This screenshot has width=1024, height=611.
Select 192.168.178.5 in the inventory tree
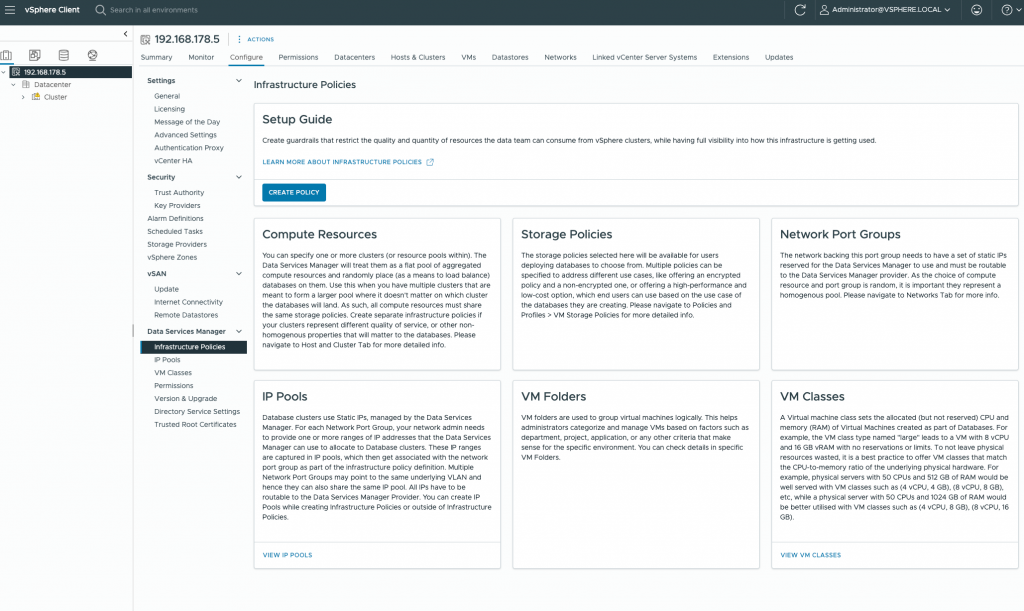click(44, 72)
